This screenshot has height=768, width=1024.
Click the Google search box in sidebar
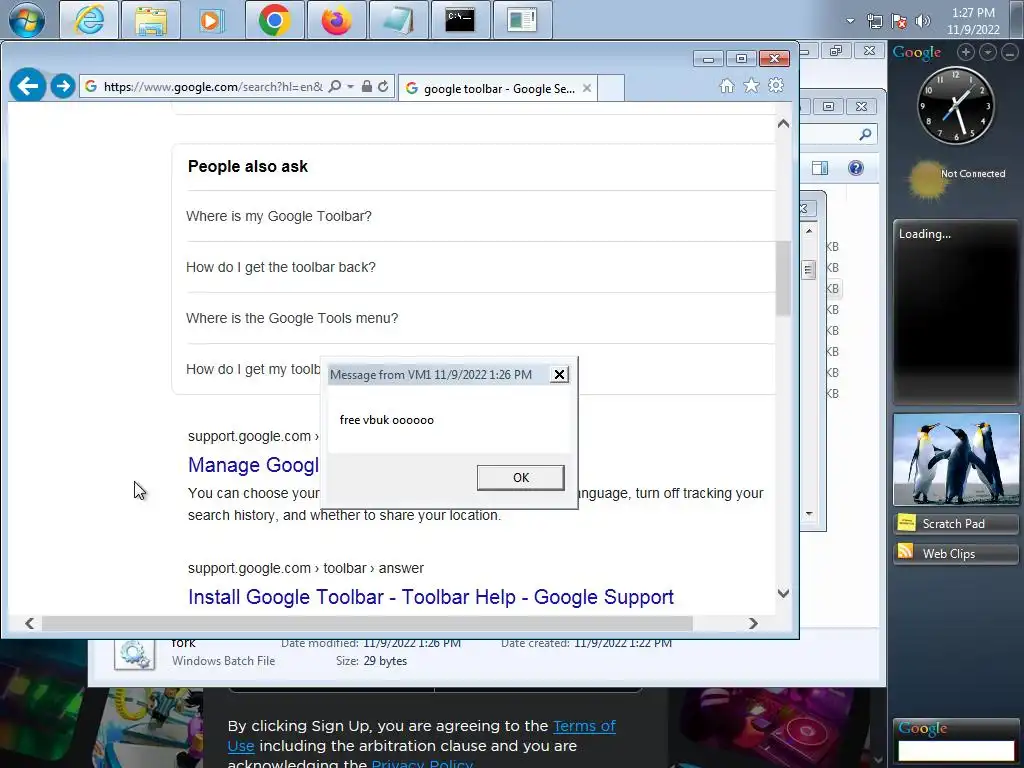(x=956, y=750)
